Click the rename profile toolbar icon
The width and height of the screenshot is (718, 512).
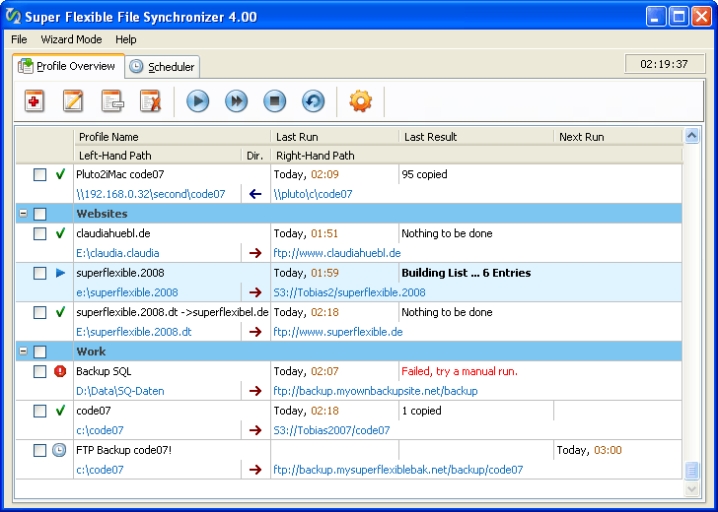coord(112,101)
